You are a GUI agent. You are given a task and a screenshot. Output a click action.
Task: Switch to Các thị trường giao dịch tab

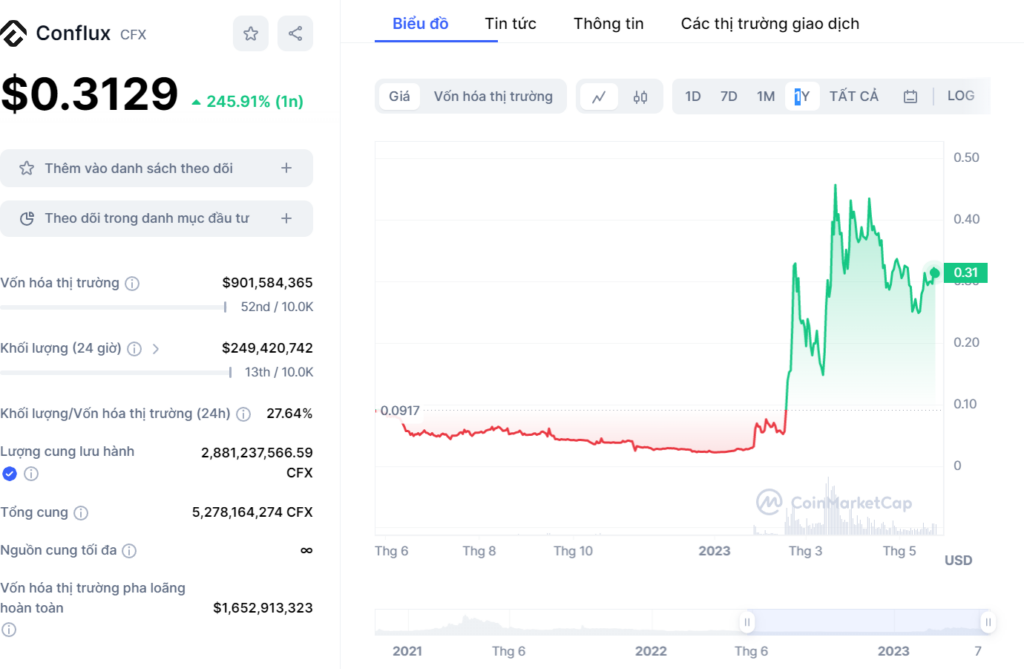tap(769, 23)
